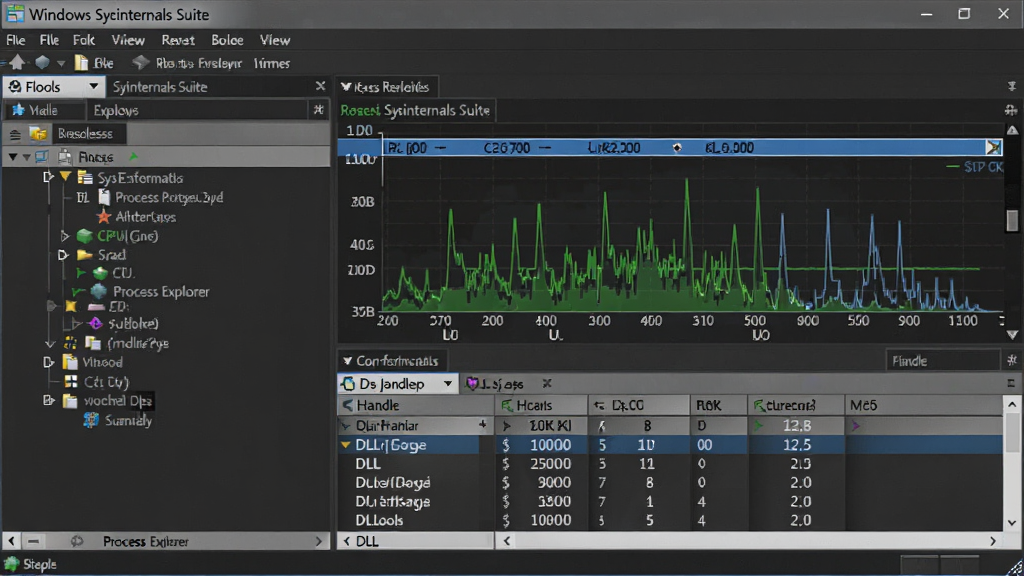
Task: Click the grey diamond icon in toolbar
Action: 140,63
